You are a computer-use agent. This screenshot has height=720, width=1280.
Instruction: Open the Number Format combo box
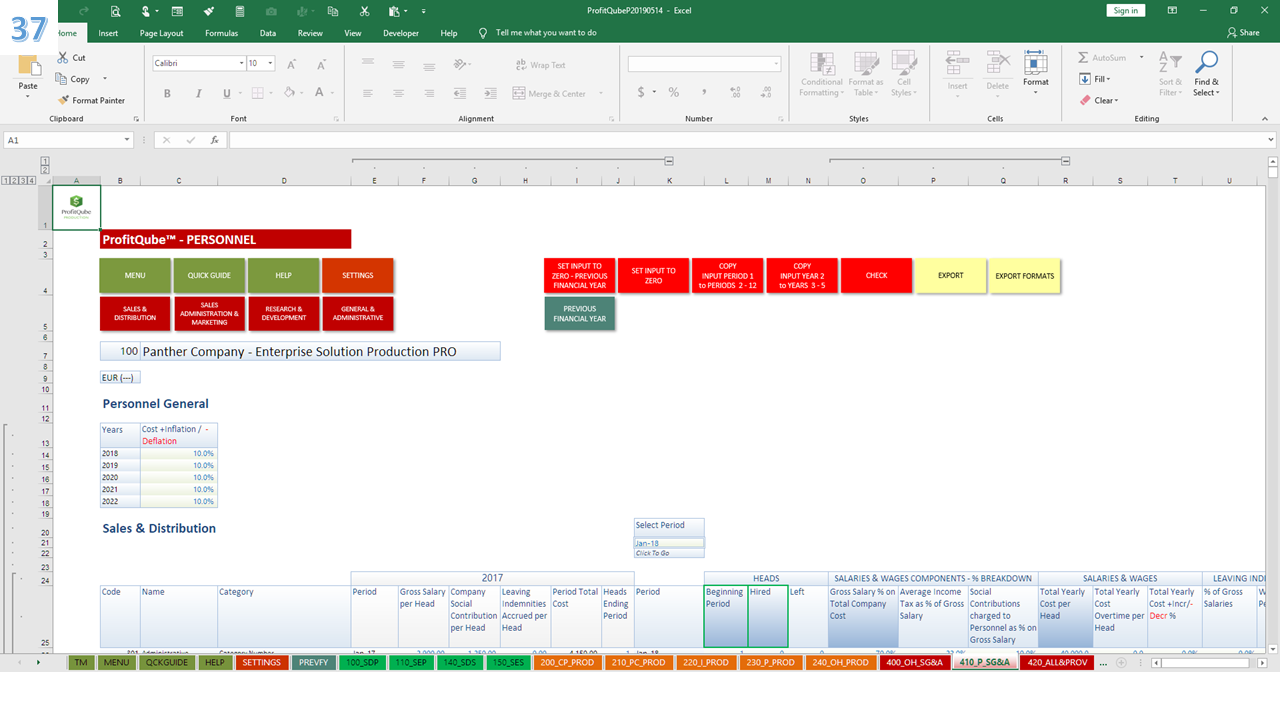tap(704, 63)
